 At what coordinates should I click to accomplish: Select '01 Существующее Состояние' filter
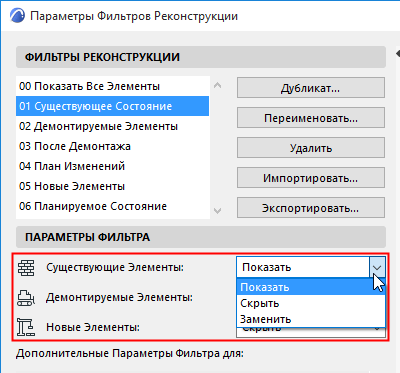tap(113, 106)
